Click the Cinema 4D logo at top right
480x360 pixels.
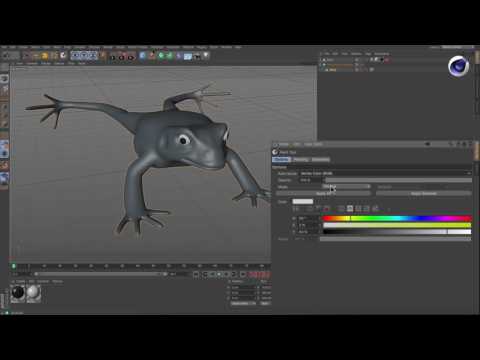(458, 66)
